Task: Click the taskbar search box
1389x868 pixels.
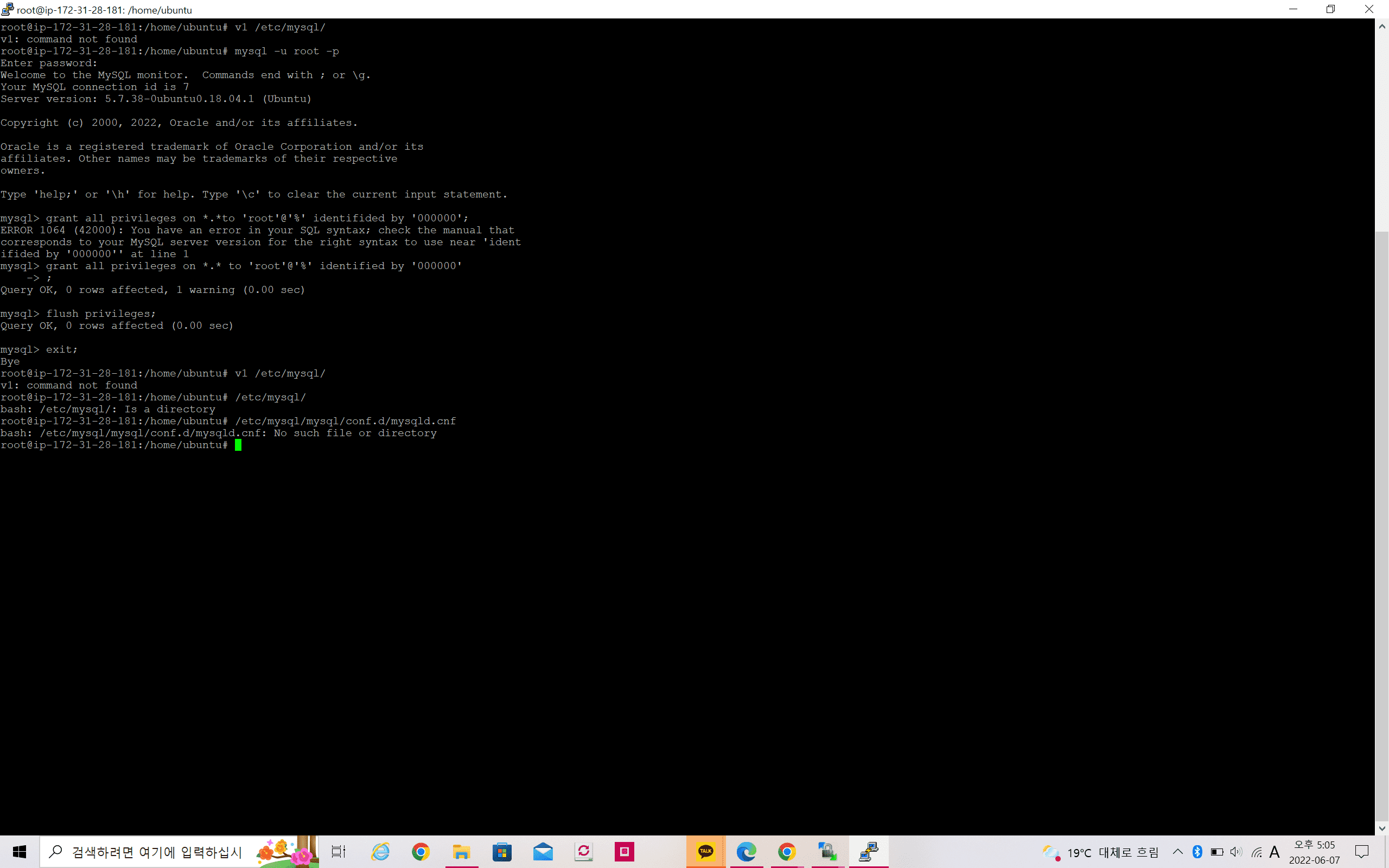Action: [x=155, y=852]
